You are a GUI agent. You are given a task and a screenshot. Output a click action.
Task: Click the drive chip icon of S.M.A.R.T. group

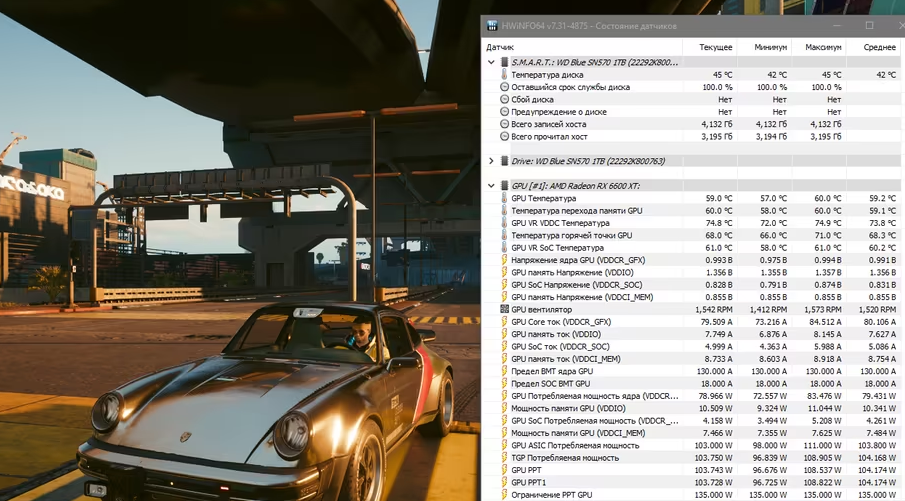point(504,62)
